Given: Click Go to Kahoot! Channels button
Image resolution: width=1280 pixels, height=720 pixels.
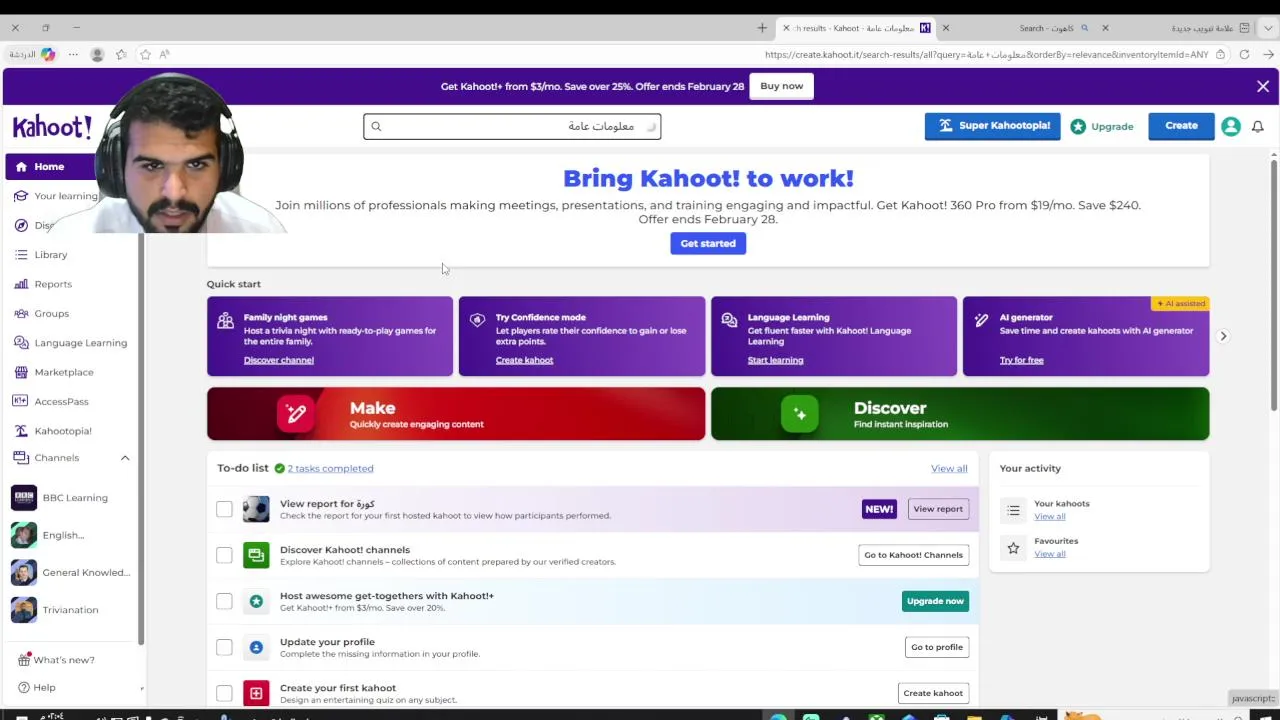Looking at the screenshot, I should (x=913, y=555).
